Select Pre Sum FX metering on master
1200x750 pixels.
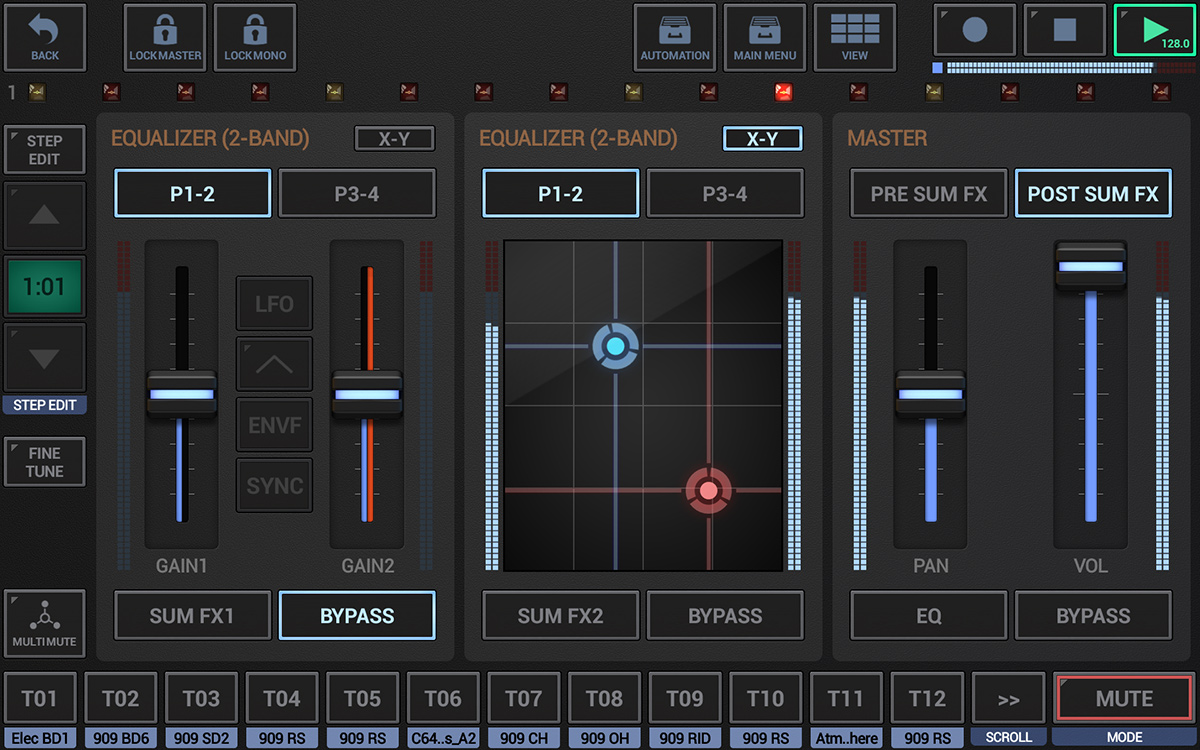tap(928, 193)
